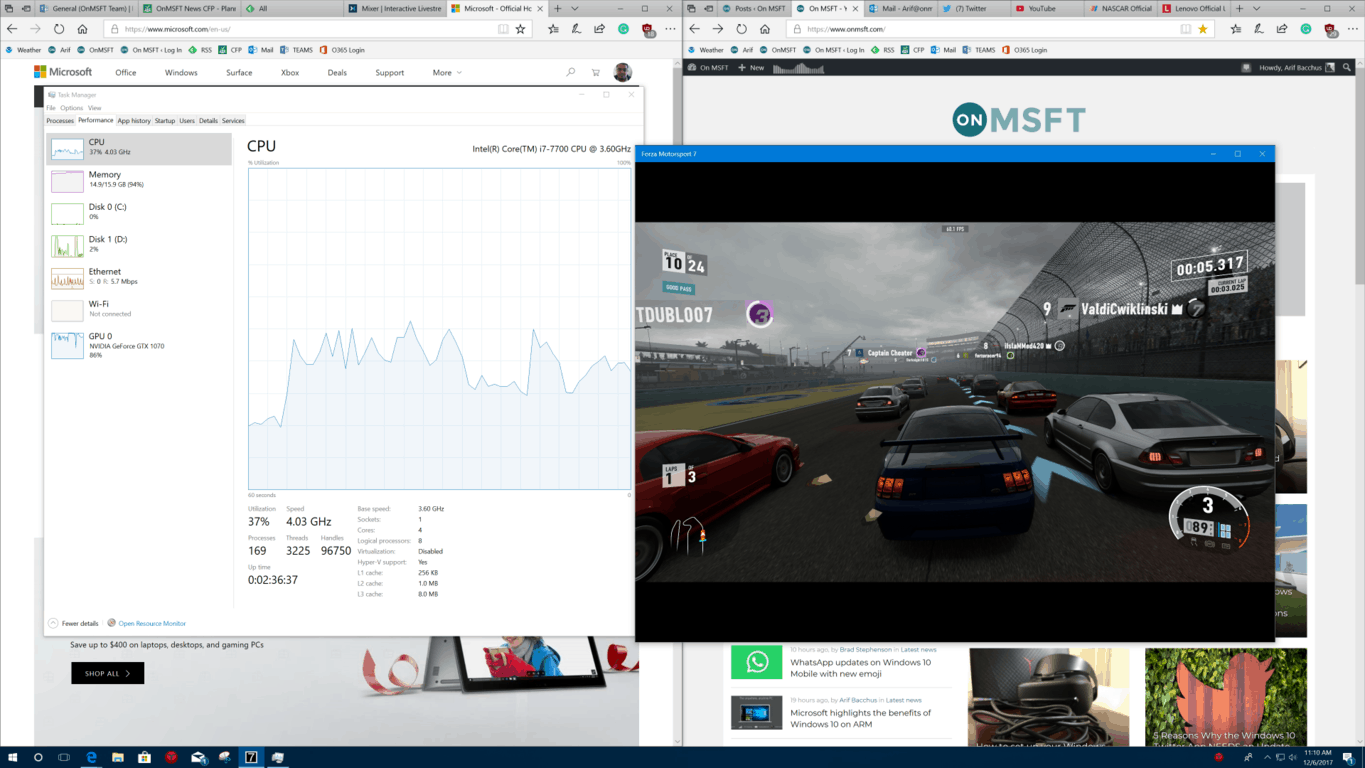Open reading view icon in left address bar
1365x768 pixels.
coord(503,29)
